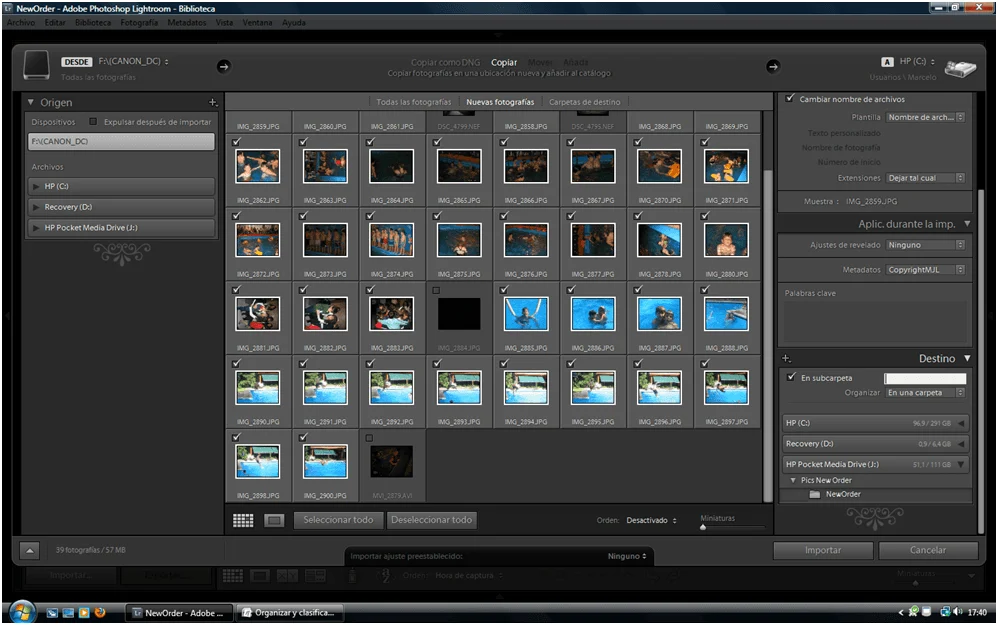Select the black IMG_2884.JPG thumbnail
This screenshot has height=625, width=998.
point(459,314)
